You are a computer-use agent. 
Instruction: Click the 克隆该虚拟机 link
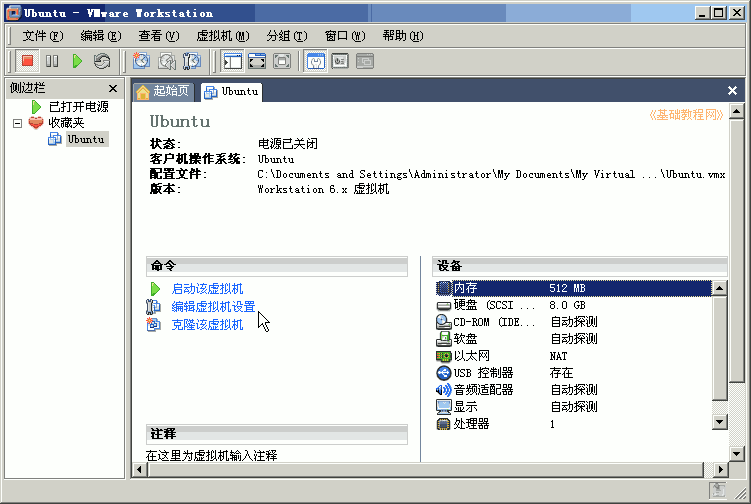tap(207, 324)
